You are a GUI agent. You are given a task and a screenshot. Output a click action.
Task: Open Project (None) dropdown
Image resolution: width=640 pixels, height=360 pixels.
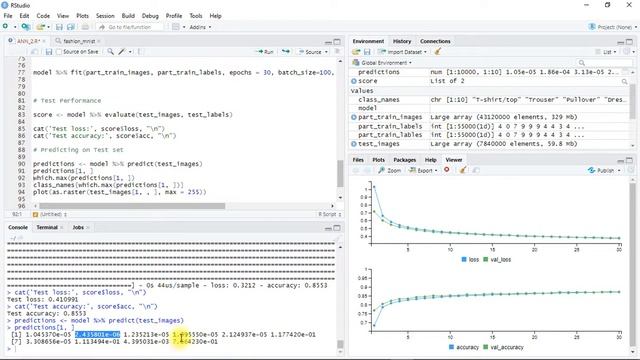click(613, 27)
